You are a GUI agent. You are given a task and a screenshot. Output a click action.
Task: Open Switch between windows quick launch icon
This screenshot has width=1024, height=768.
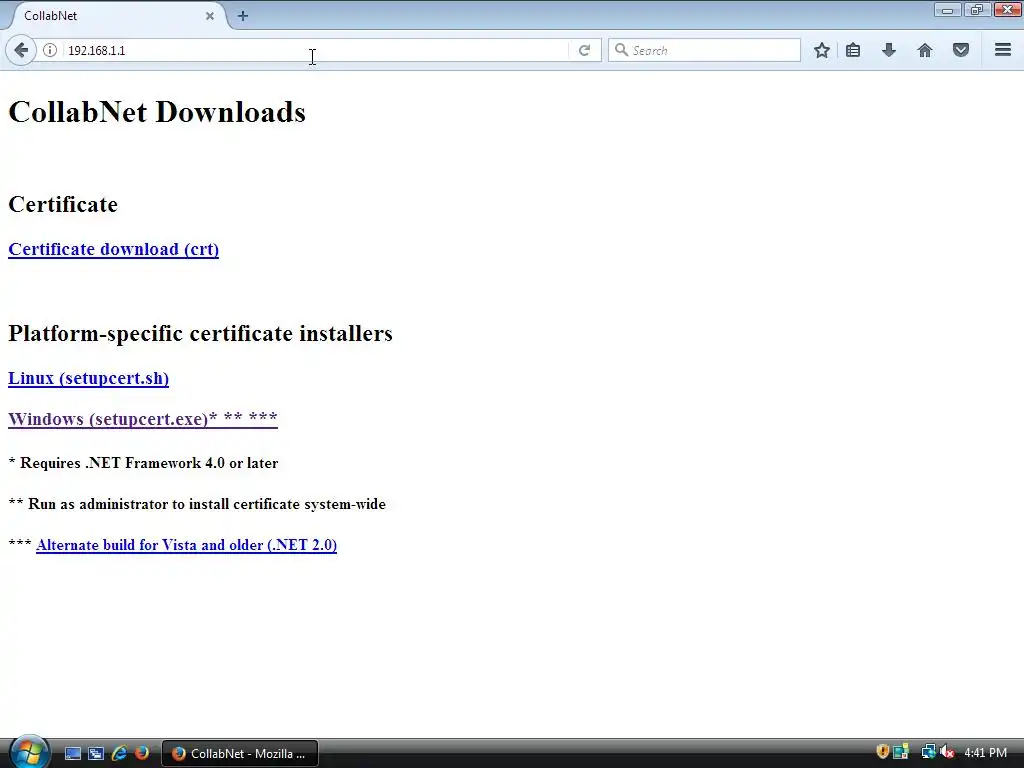pyautogui.click(x=96, y=754)
